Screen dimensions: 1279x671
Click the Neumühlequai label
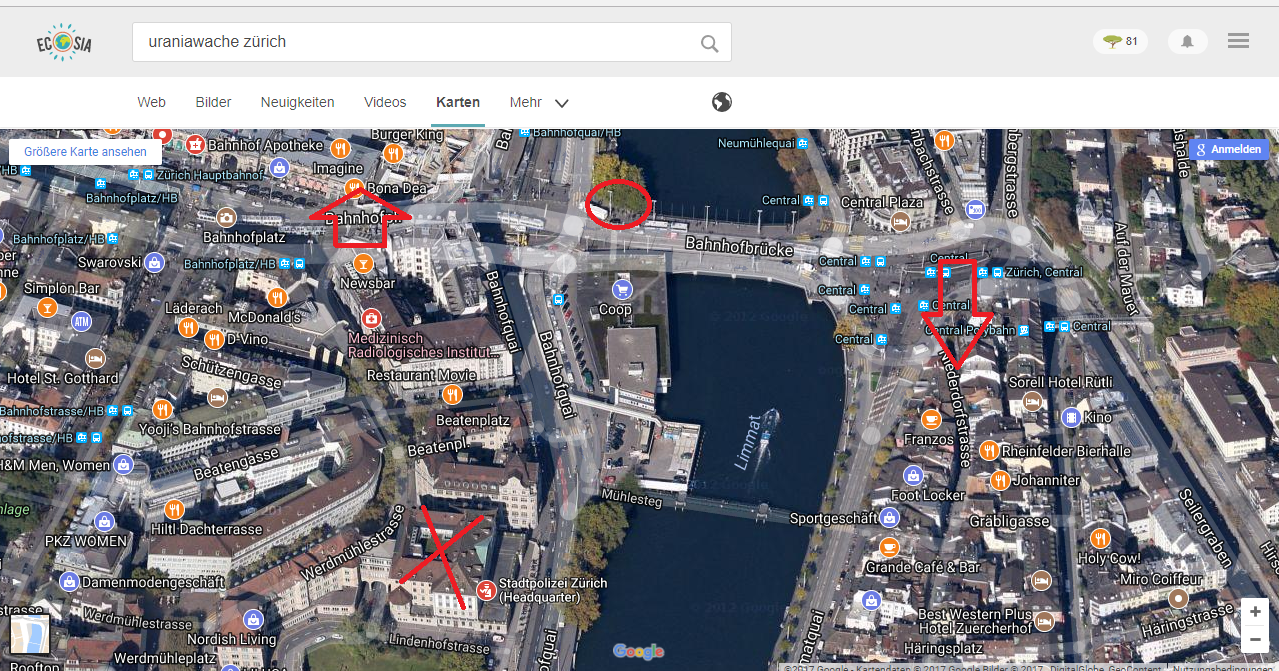[x=754, y=144]
